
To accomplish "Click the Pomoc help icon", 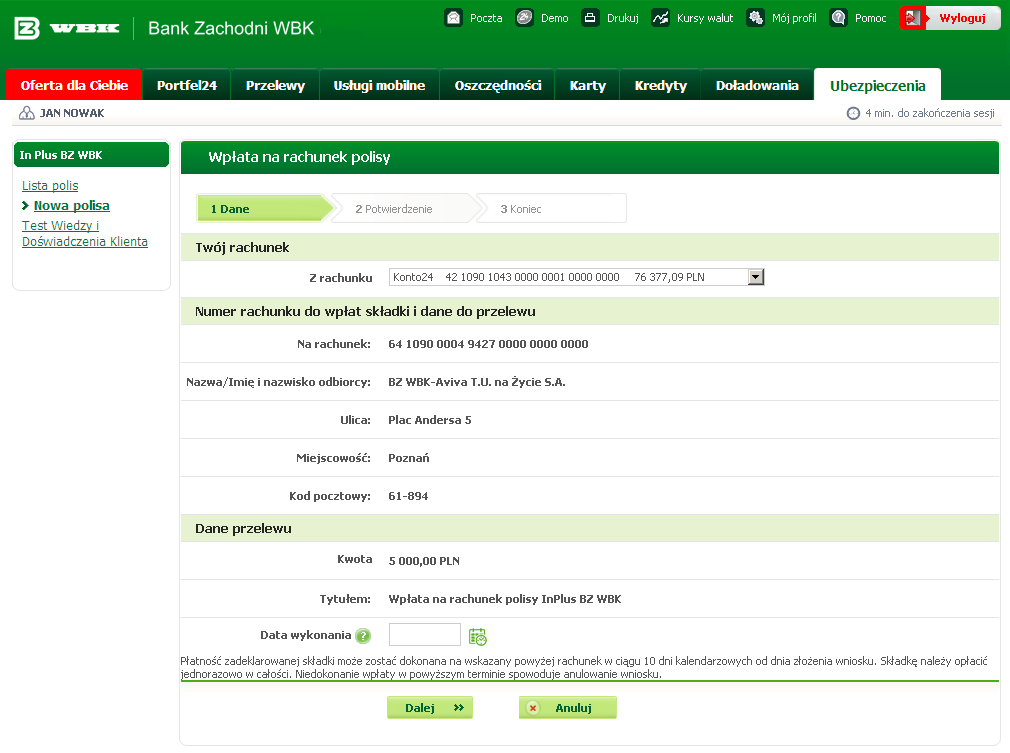I will pyautogui.click(x=838, y=18).
